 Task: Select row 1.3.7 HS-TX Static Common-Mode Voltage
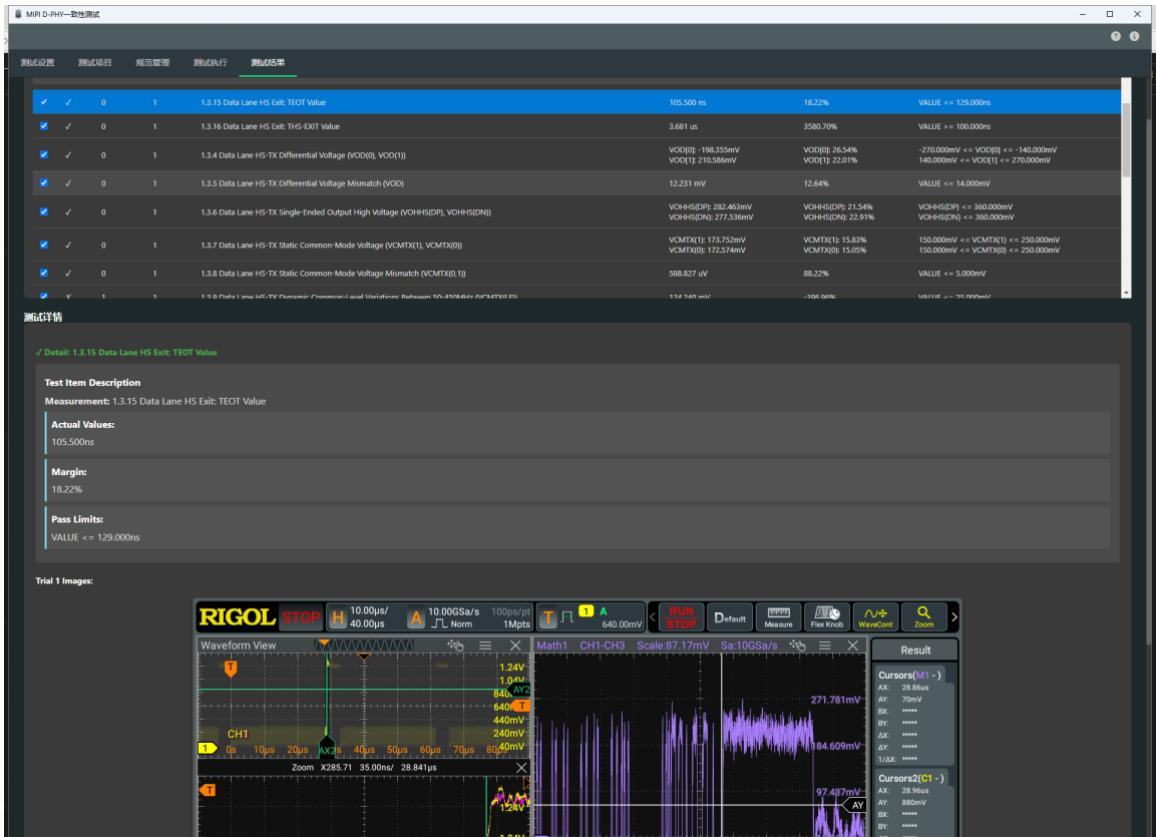(577, 244)
